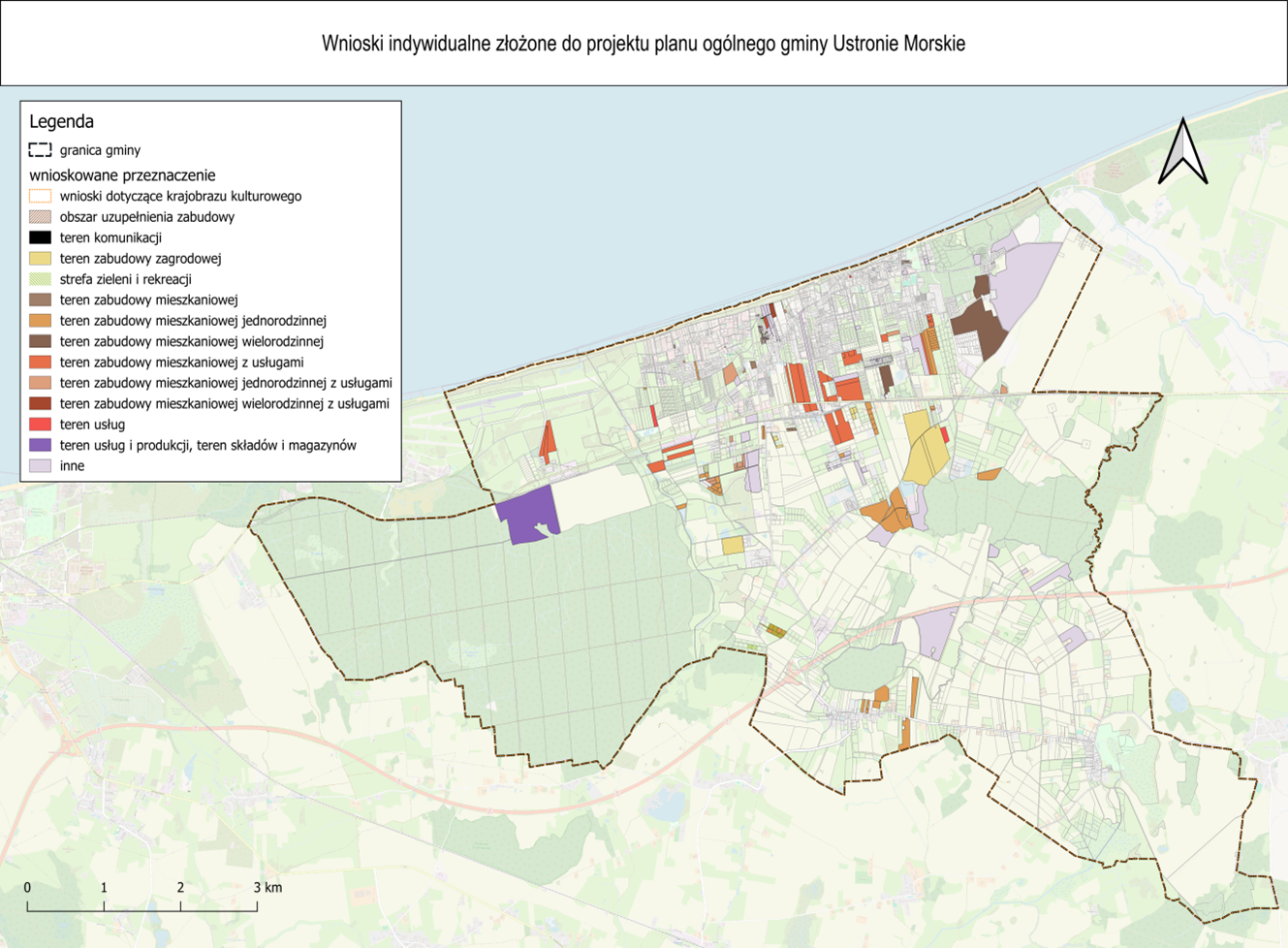The image size is (1288, 948).
Task: Click the 'Legenda' heading
Action: point(61,121)
